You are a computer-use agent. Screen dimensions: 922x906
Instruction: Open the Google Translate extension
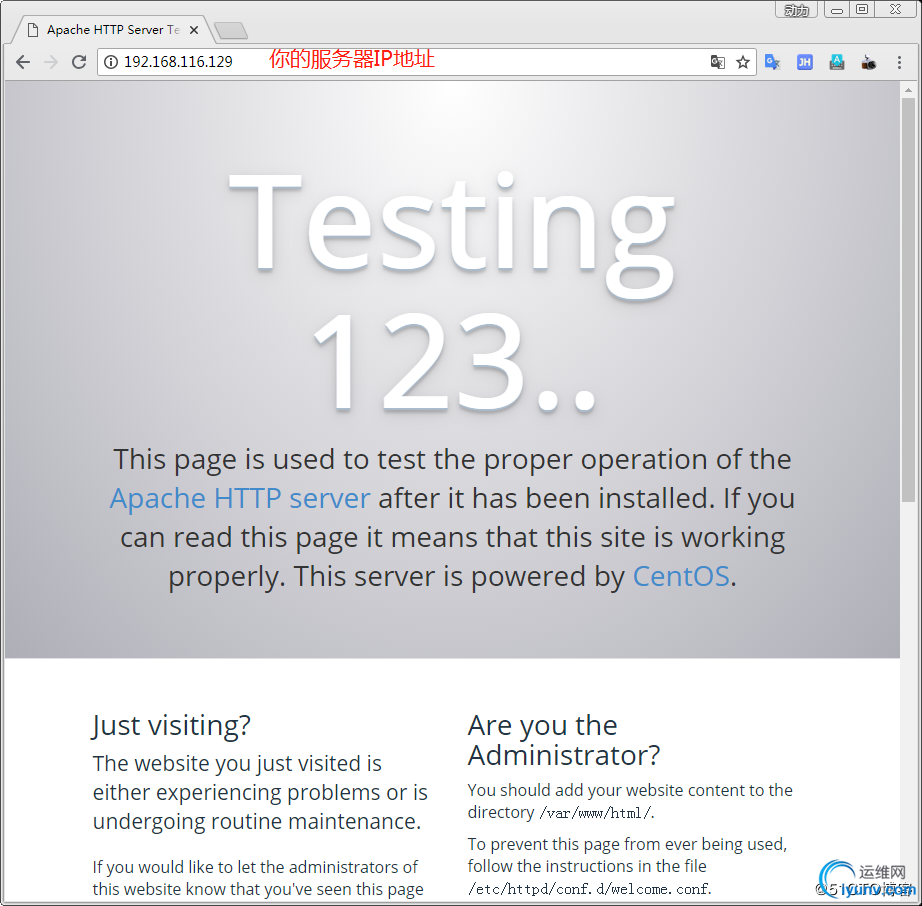[x=772, y=62]
